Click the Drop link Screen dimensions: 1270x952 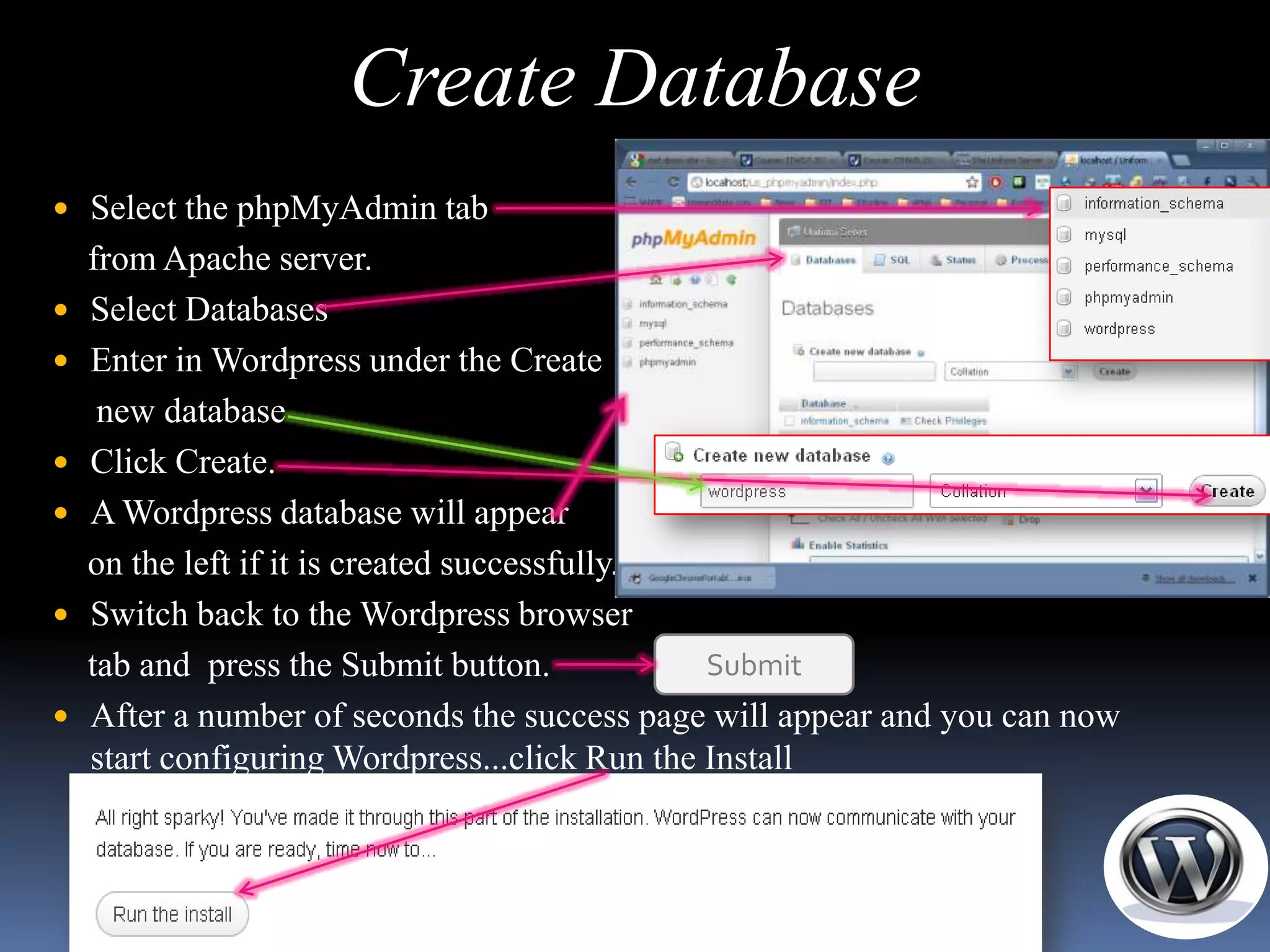(x=1029, y=519)
